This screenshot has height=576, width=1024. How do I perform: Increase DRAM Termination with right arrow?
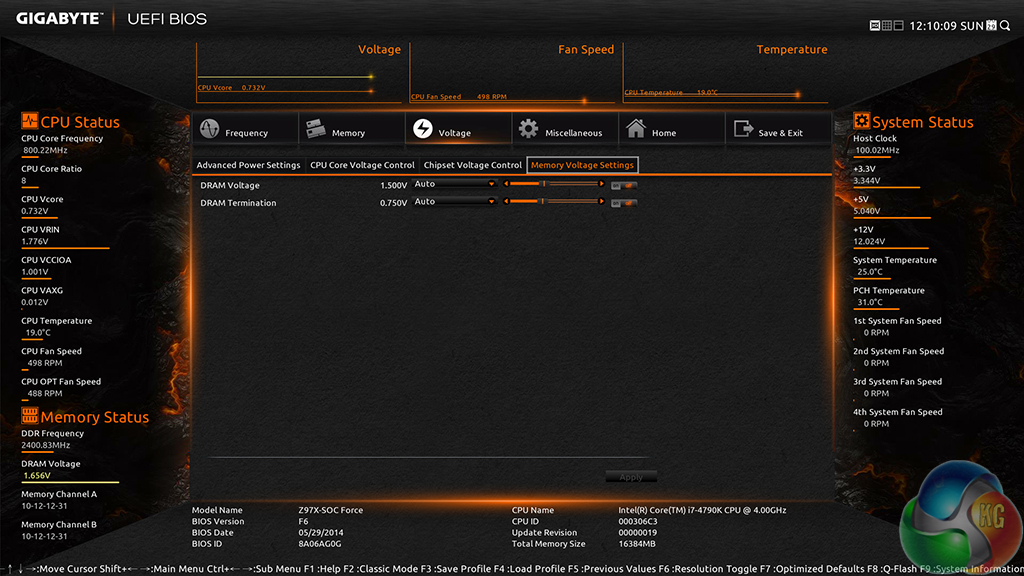(x=601, y=202)
